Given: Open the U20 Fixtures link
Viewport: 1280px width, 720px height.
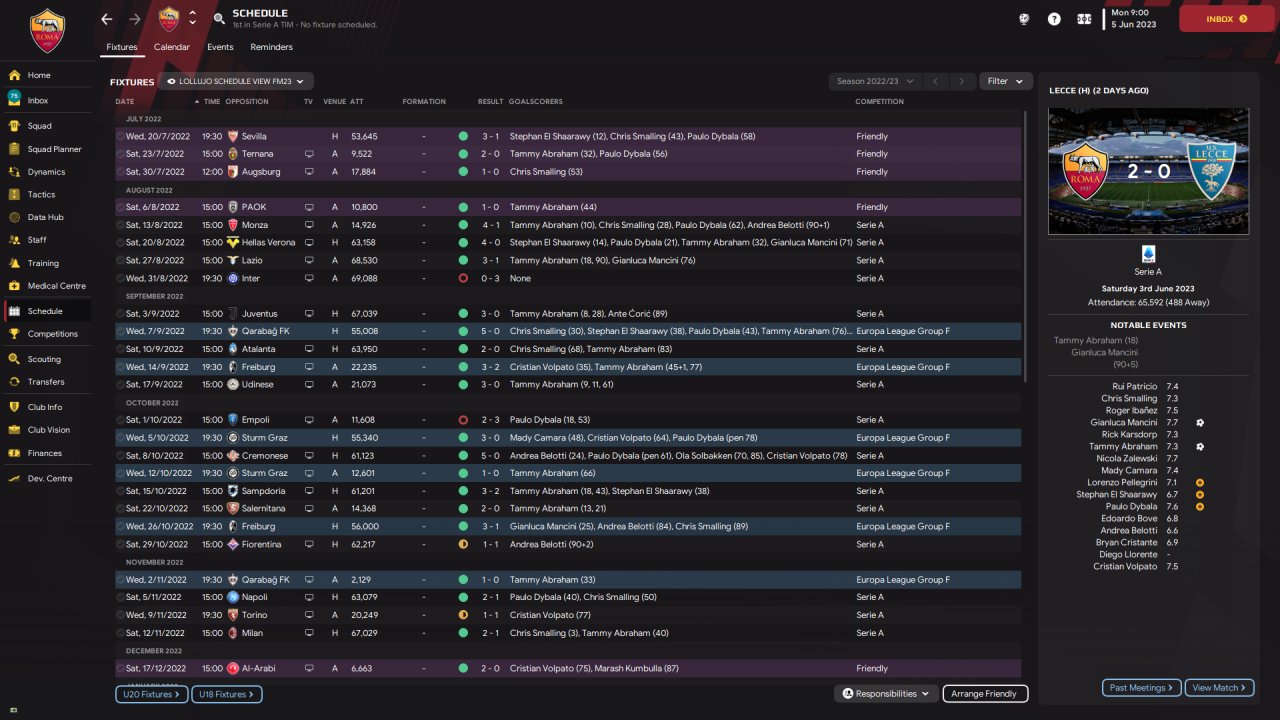Looking at the screenshot, I should 151,693.
